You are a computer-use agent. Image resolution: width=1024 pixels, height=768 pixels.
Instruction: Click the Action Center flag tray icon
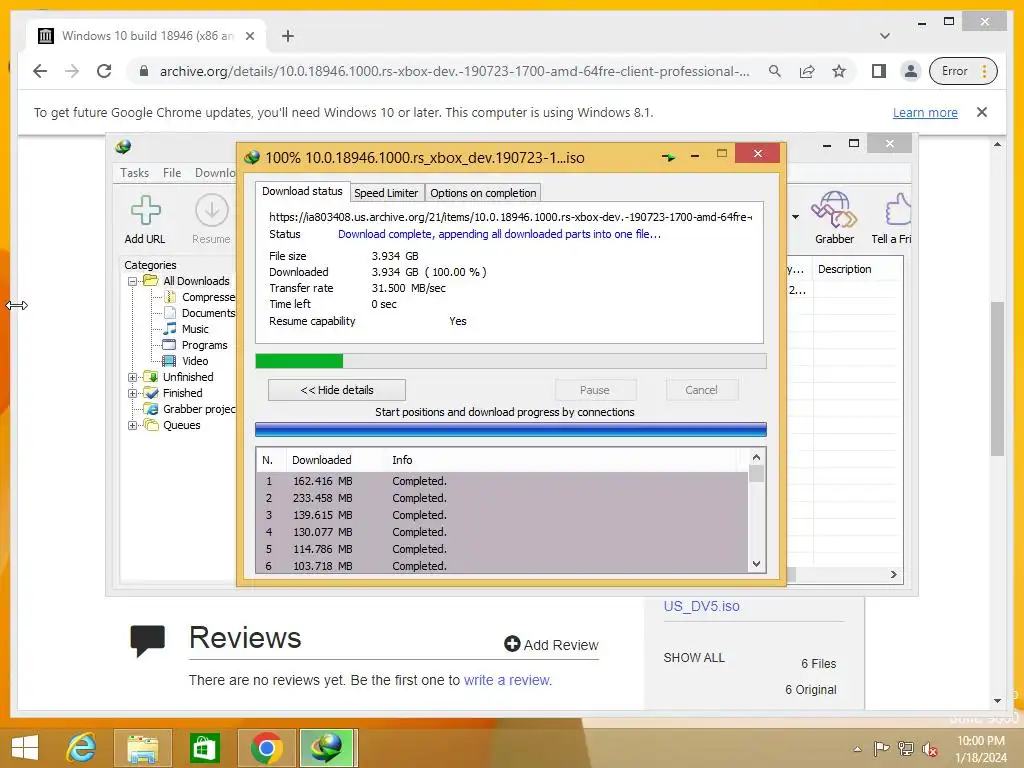click(882, 748)
